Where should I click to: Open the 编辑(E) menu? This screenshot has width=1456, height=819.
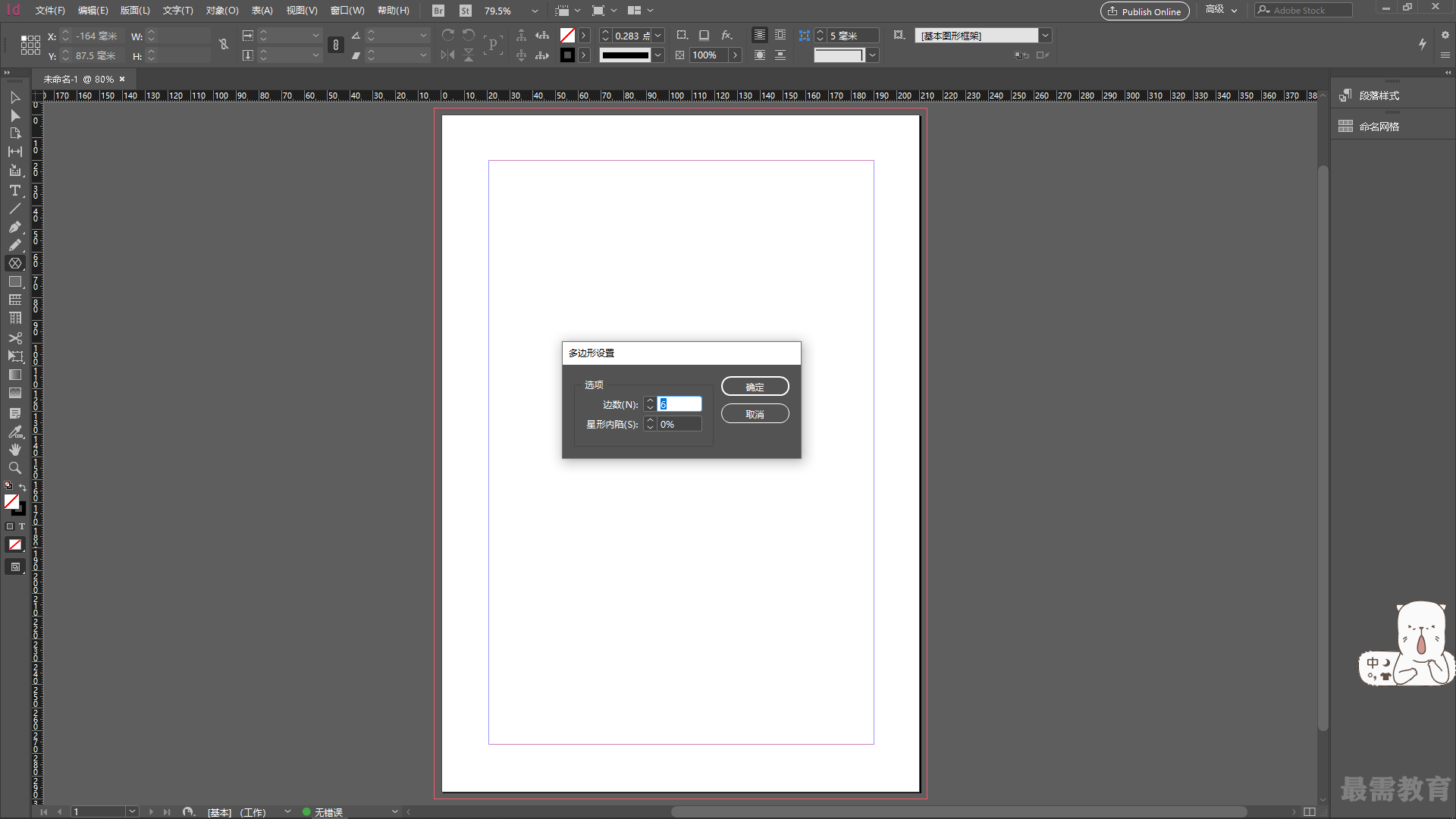(x=93, y=11)
